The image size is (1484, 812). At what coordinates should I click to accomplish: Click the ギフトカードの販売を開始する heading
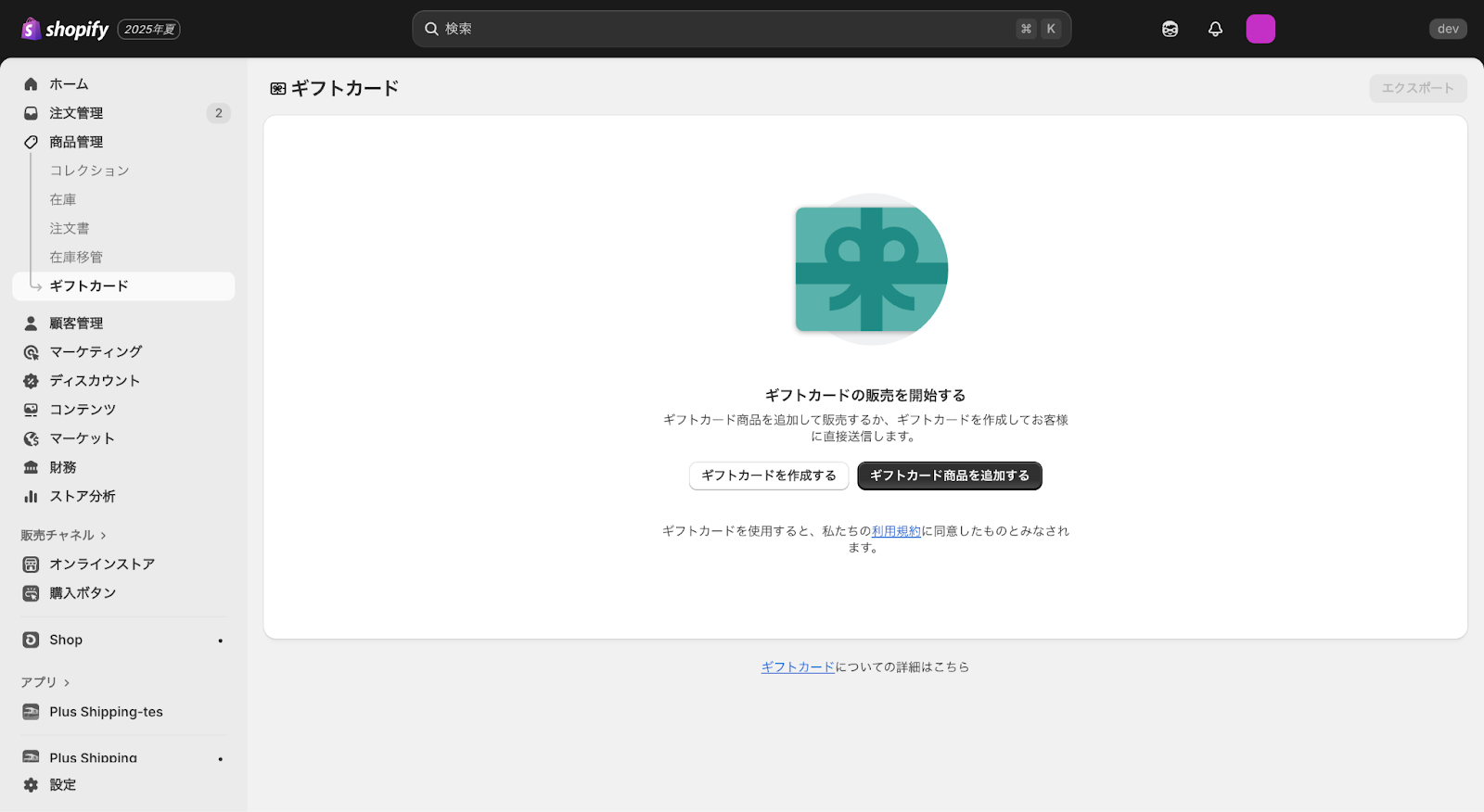pos(865,396)
